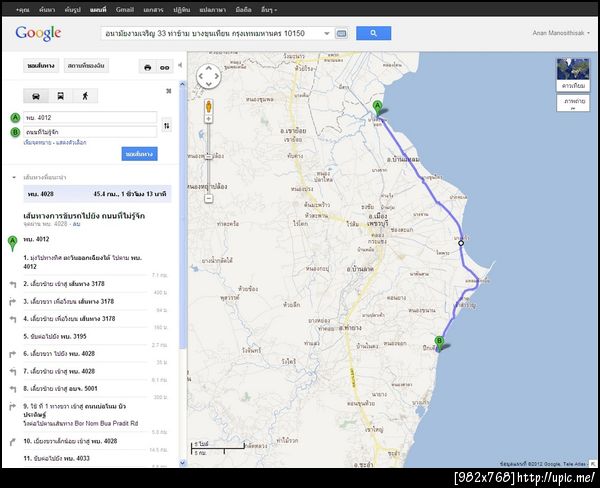Open the อื่นๆ more menu in top bar
The width and height of the screenshot is (600, 488).
(x=269, y=10)
